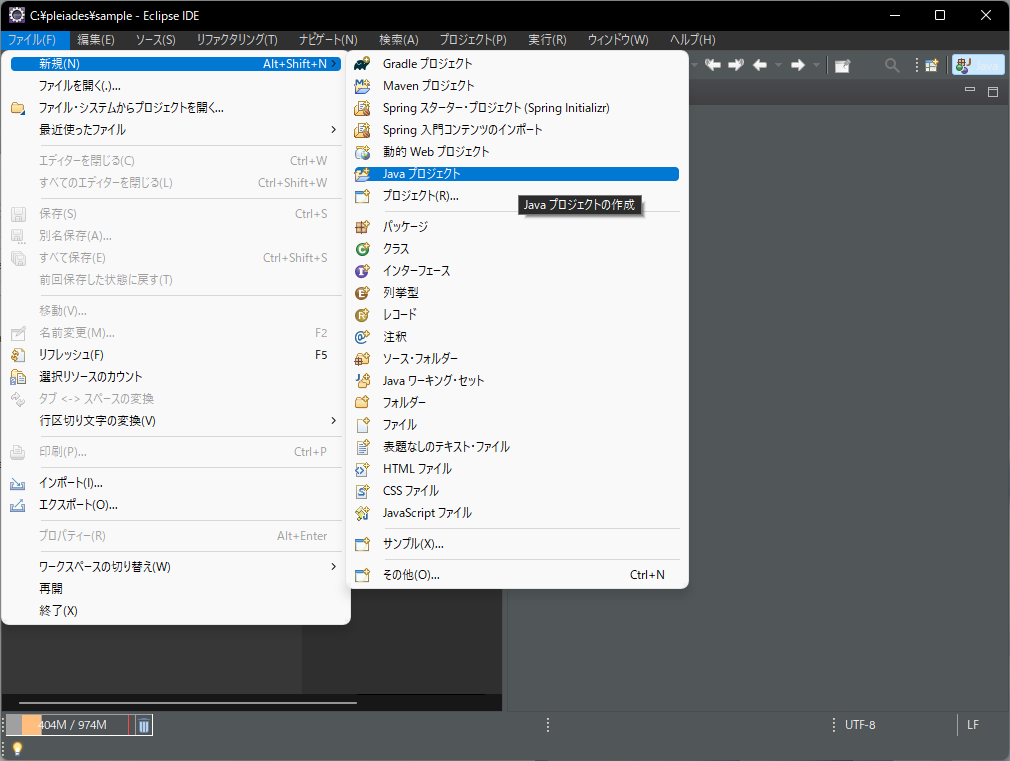
Task: Click horizontal scrollbar in bottom-left panel
Action: pyautogui.click(x=187, y=702)
